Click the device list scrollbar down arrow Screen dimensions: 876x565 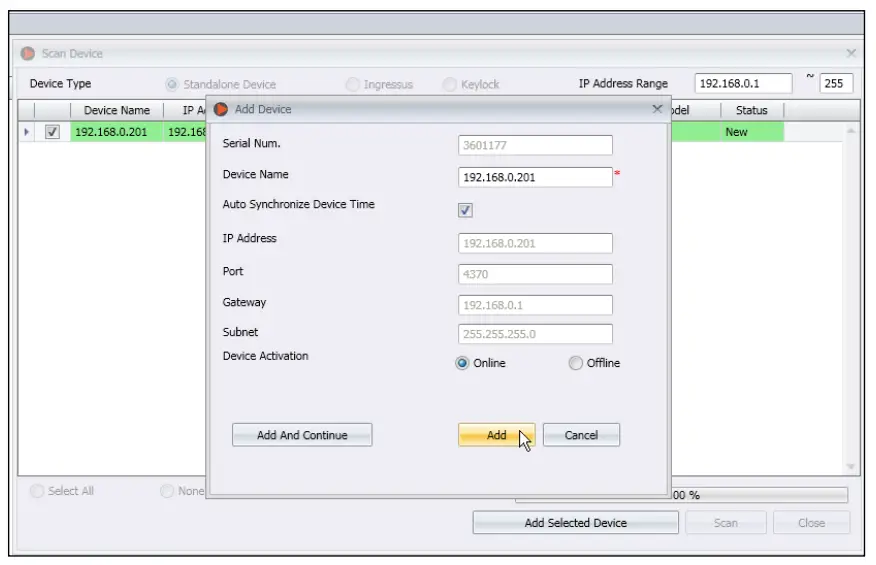[x=850, y=467]
